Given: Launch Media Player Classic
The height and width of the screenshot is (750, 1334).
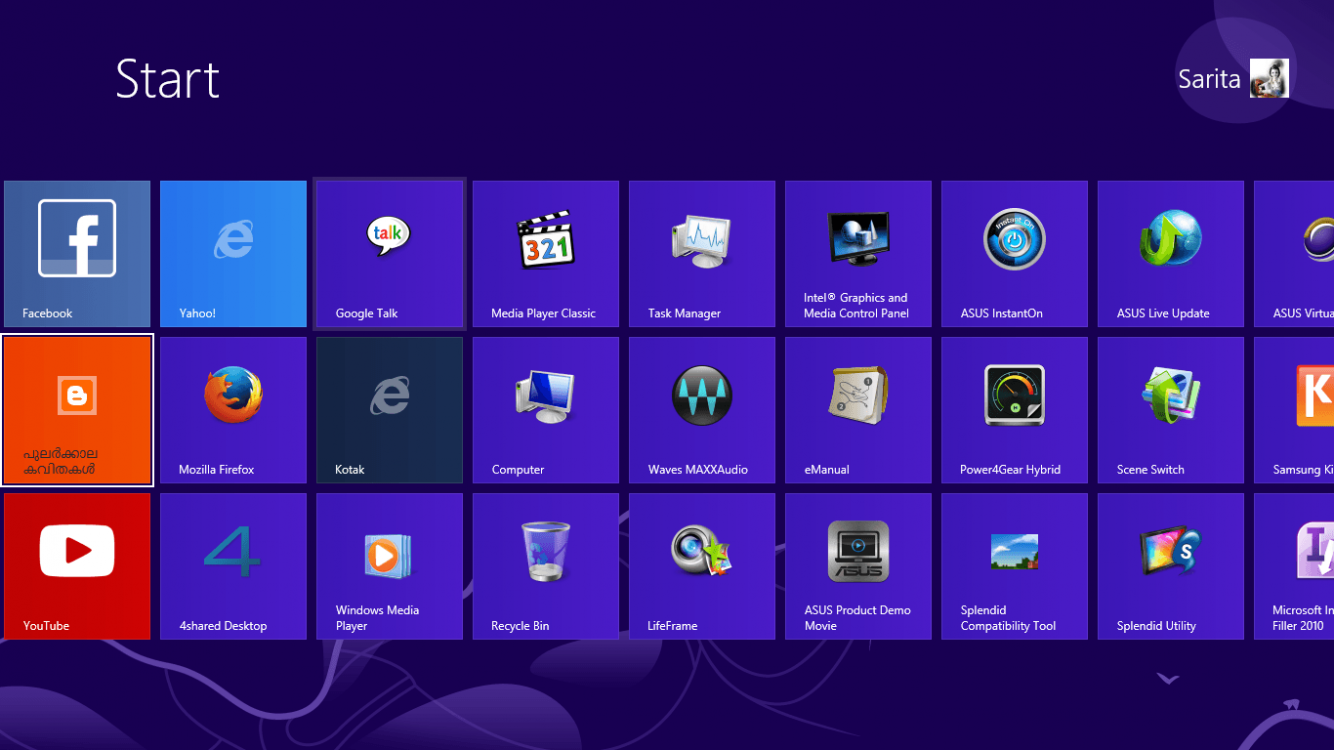Looking at the screenshot, I should tap(546, 254).
